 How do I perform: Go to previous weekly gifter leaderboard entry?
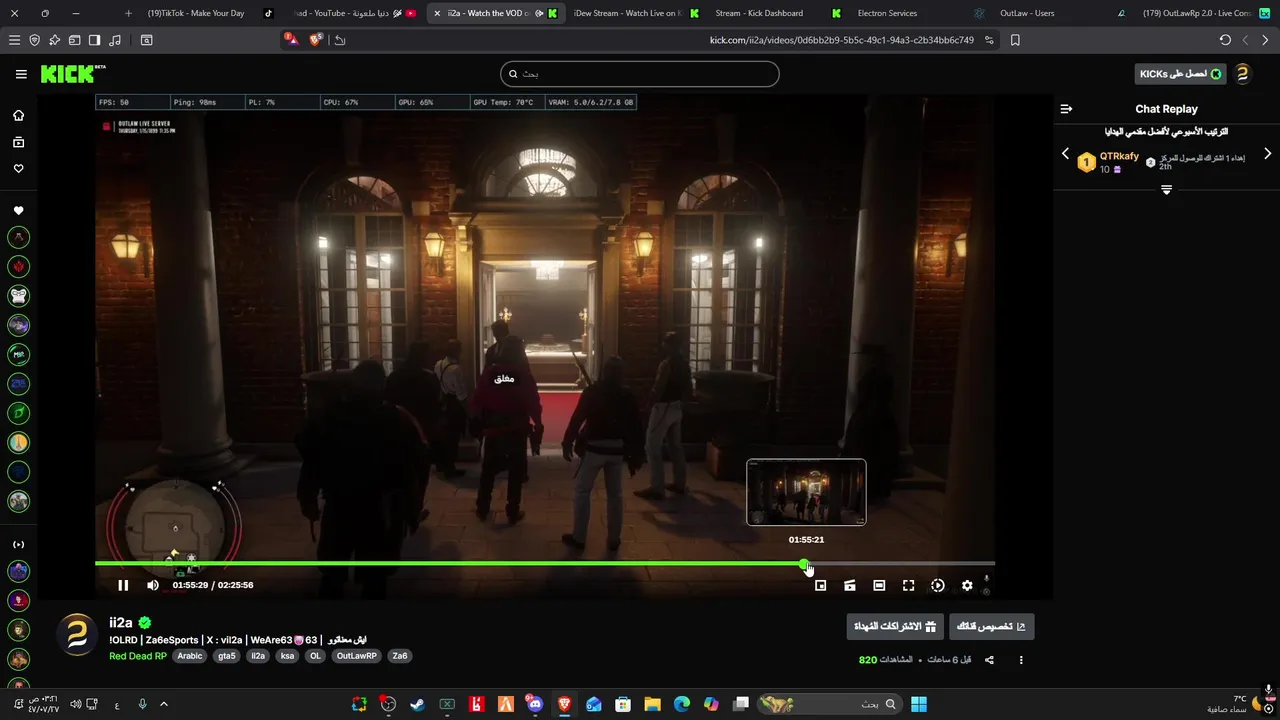click(x=1065, y=154)
